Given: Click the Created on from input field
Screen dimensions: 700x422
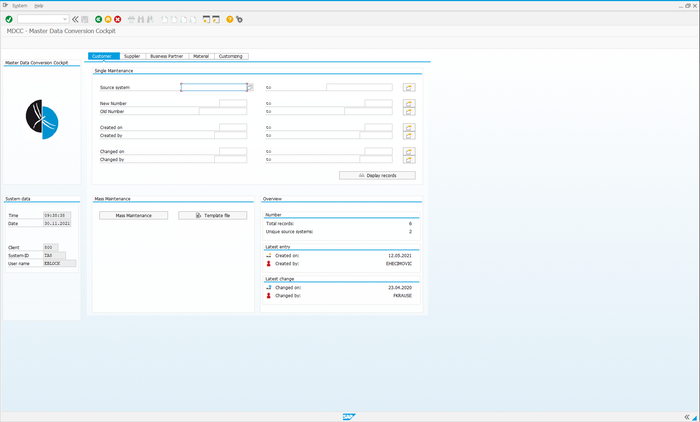Looking at the screenshot, I should pyautogui.click(x=233, y=127).
